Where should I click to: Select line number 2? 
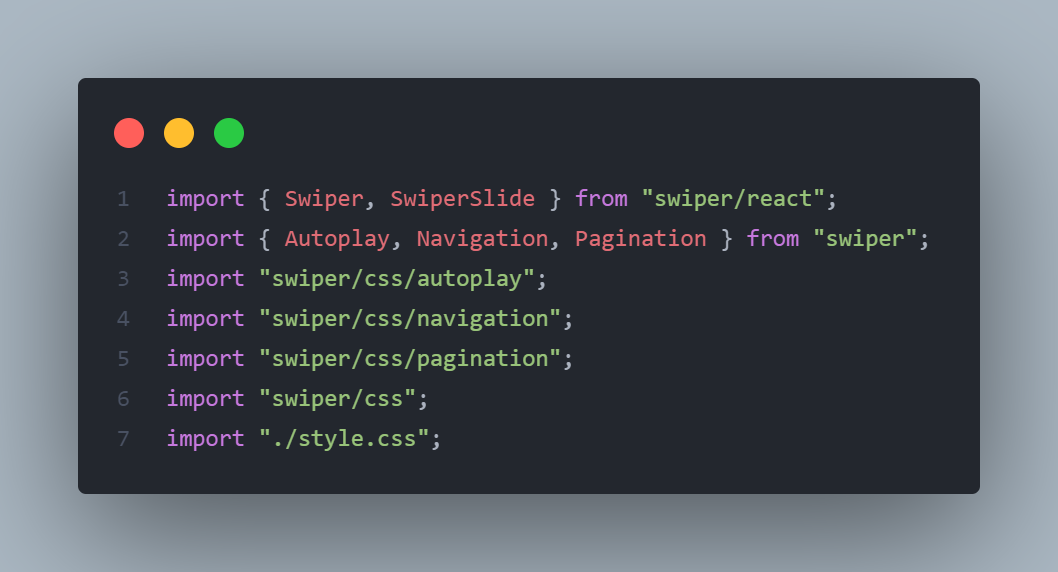(123, 239)
